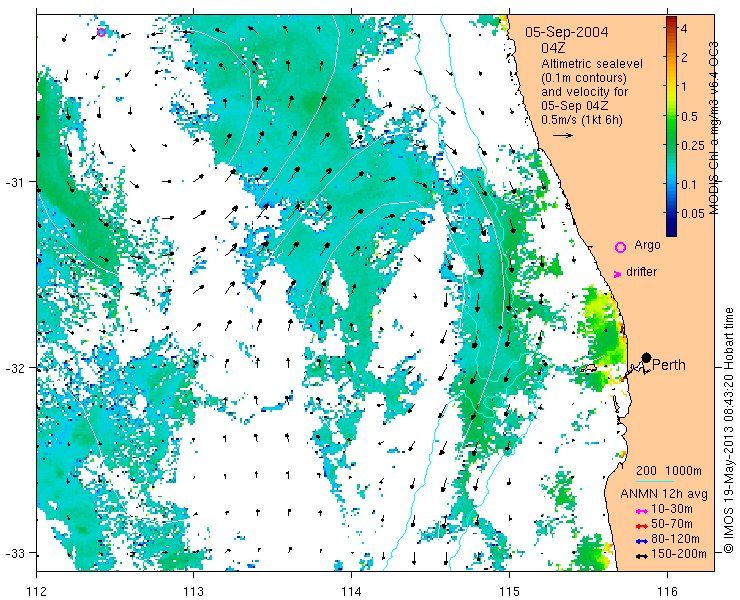Click the latitude axis label -32
The width and height of the screenshot is (740, 600).
[15, 367]
